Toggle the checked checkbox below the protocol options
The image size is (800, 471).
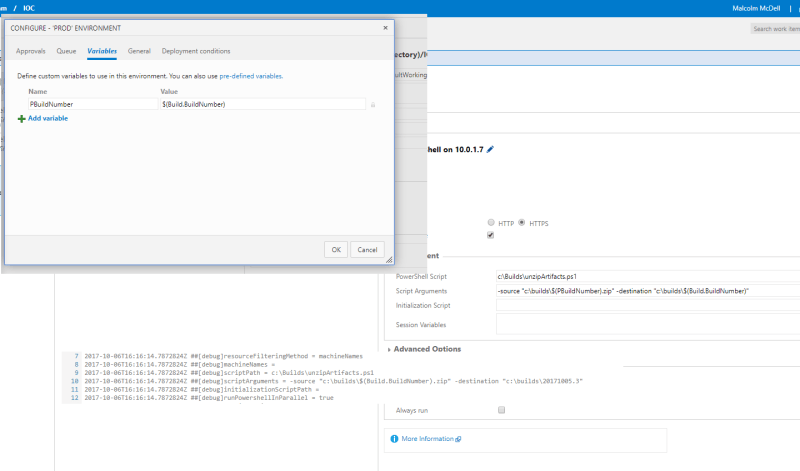(x=490, y=235)
